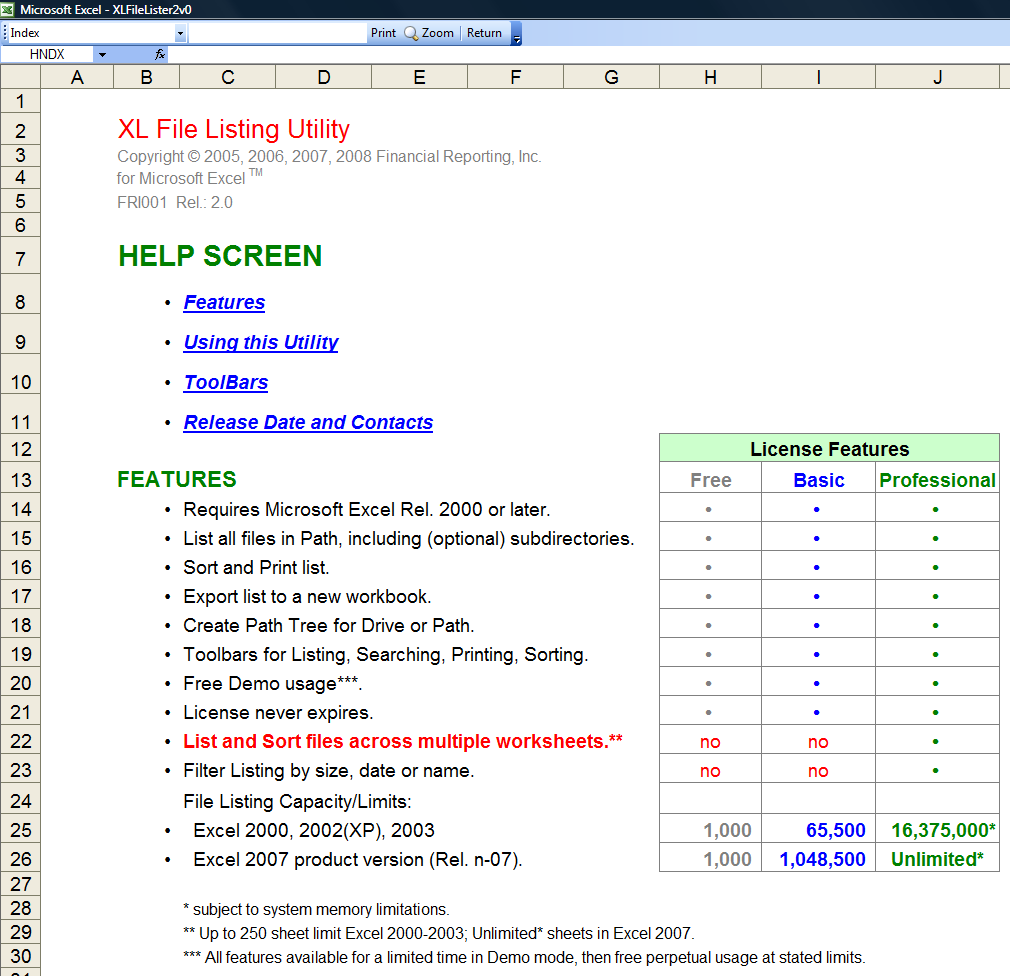Open the Index dropdown arrow
This screenshot has width=1010, height=976.
pos(180,33)
